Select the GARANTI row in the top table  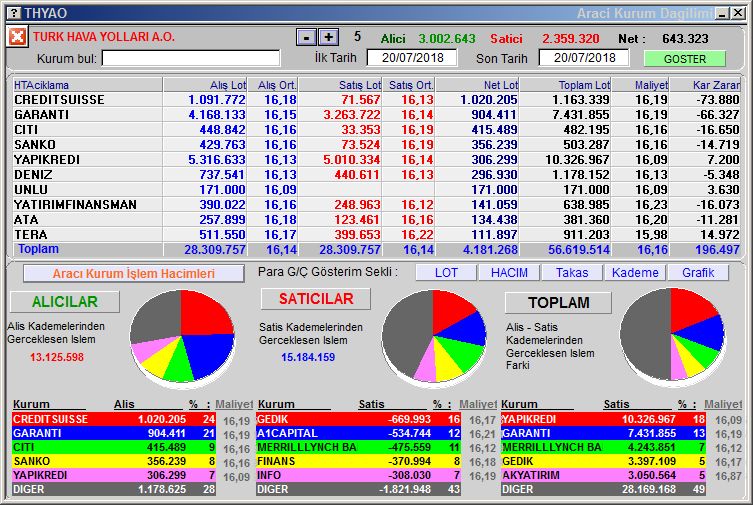point(376,115)
